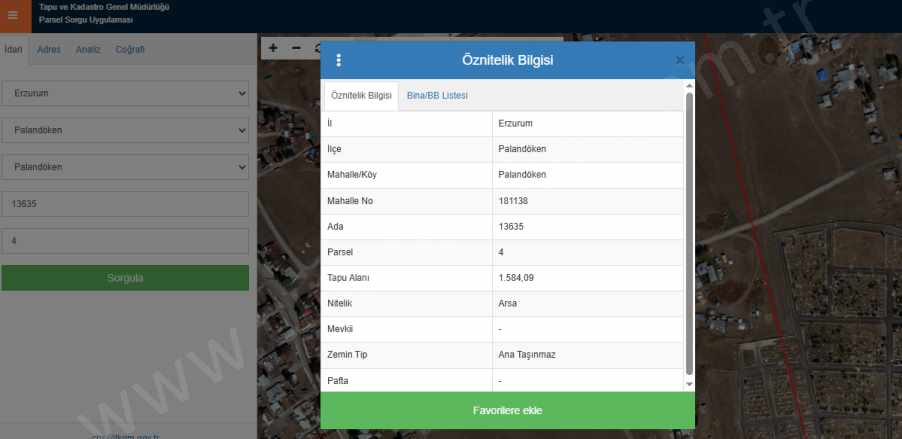This screenshot has width=902, height=439.
Task: Switch to the Bina/BB Listesi tab
Action: pyautogui.click(x=437, y=96)
